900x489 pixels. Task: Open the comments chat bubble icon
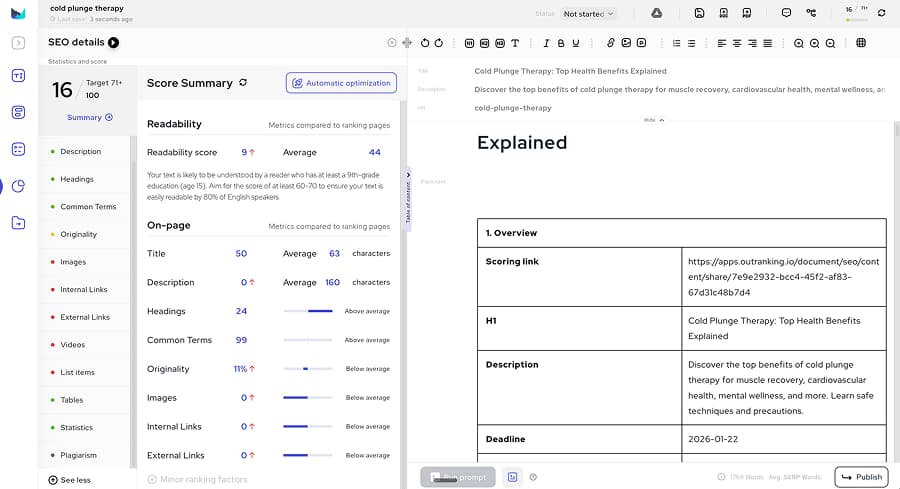coord(786,13)
